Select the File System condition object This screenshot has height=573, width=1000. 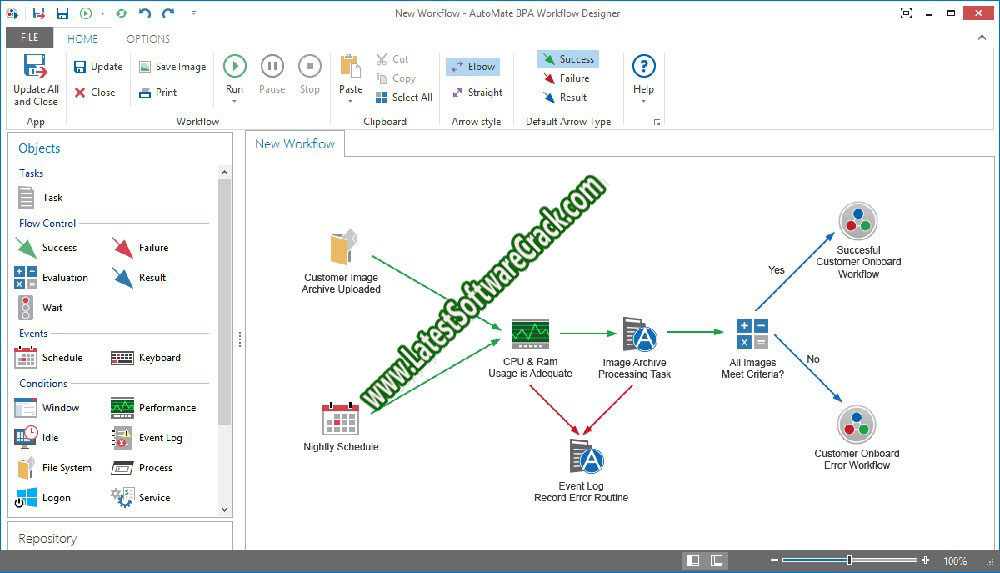pos(54,468)
